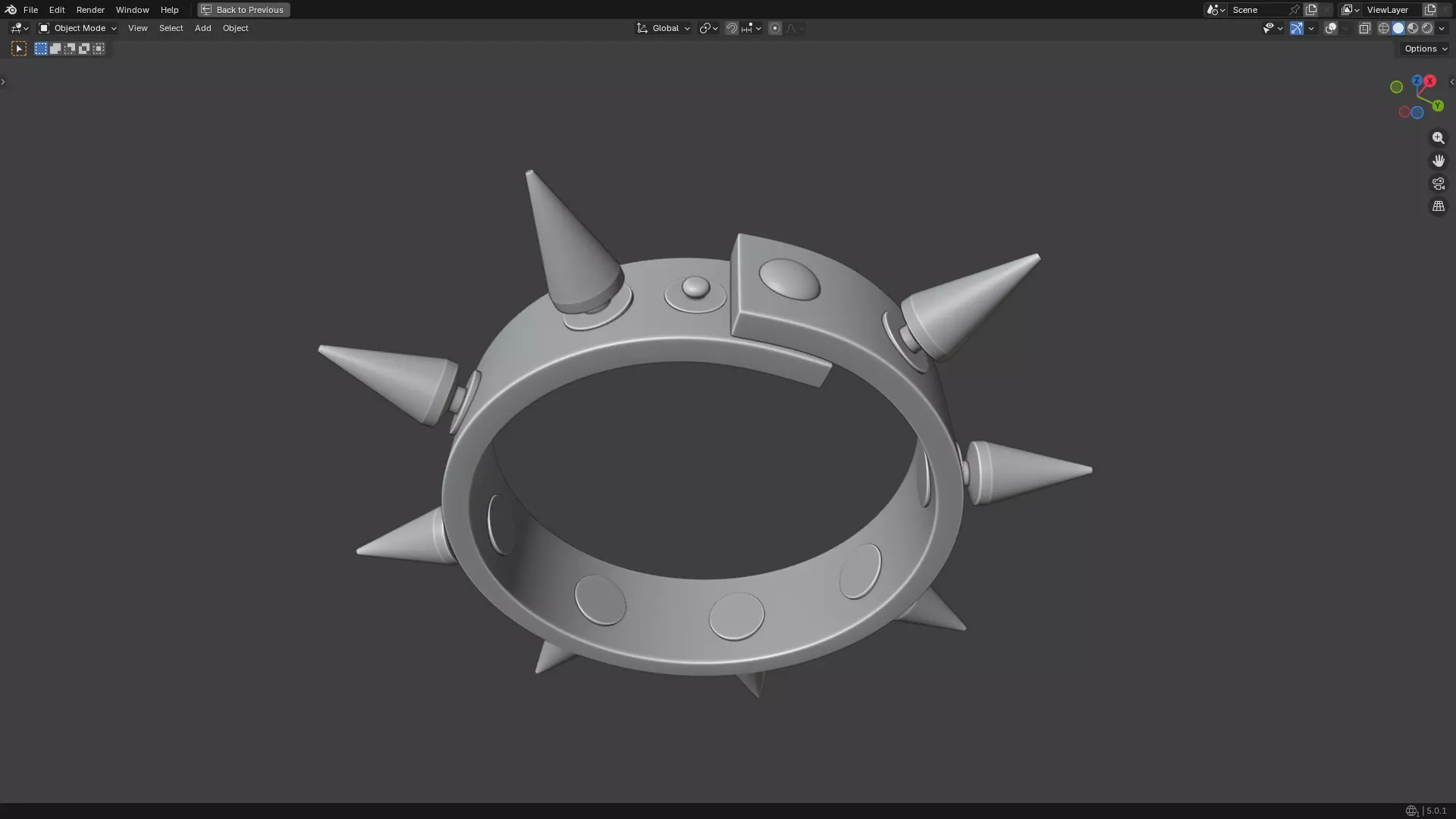Click the Back to Previous button
Image resolution: width=1456 pixels, height=819 pixels.
coord(243,10)
